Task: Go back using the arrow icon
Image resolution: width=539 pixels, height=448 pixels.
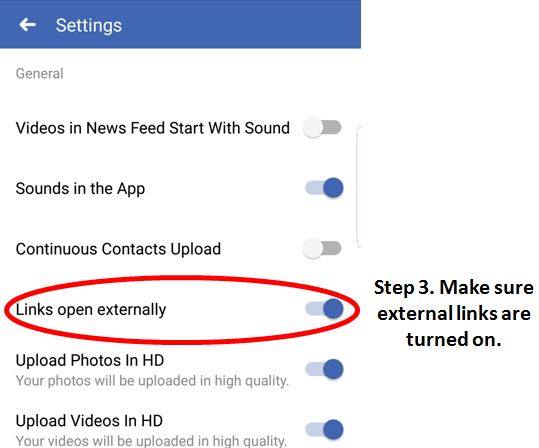Action: coord(28,25)
